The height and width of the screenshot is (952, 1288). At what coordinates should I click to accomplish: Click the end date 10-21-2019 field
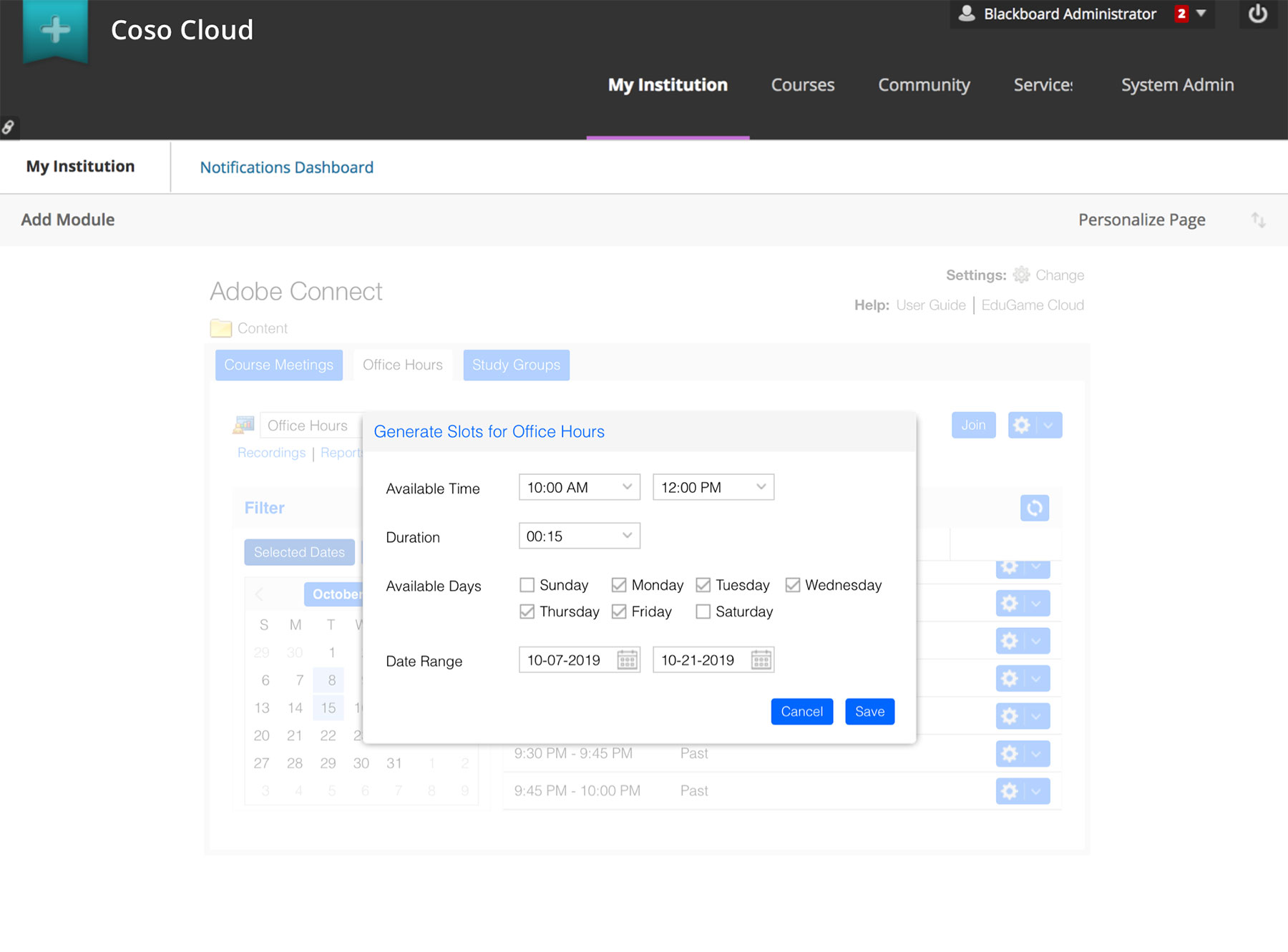[x=713, y=659]
